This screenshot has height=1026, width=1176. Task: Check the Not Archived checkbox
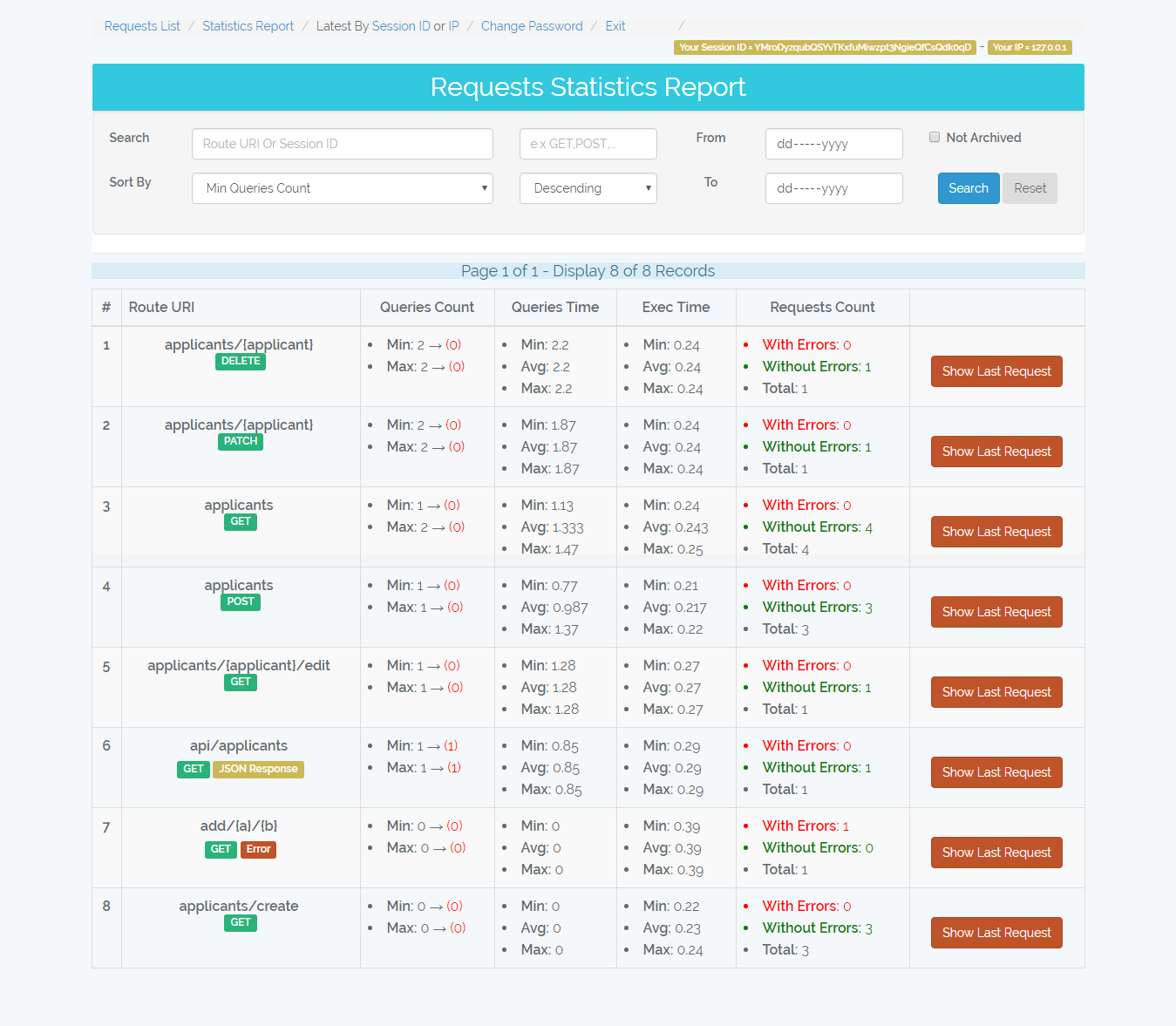click(935, 138)
